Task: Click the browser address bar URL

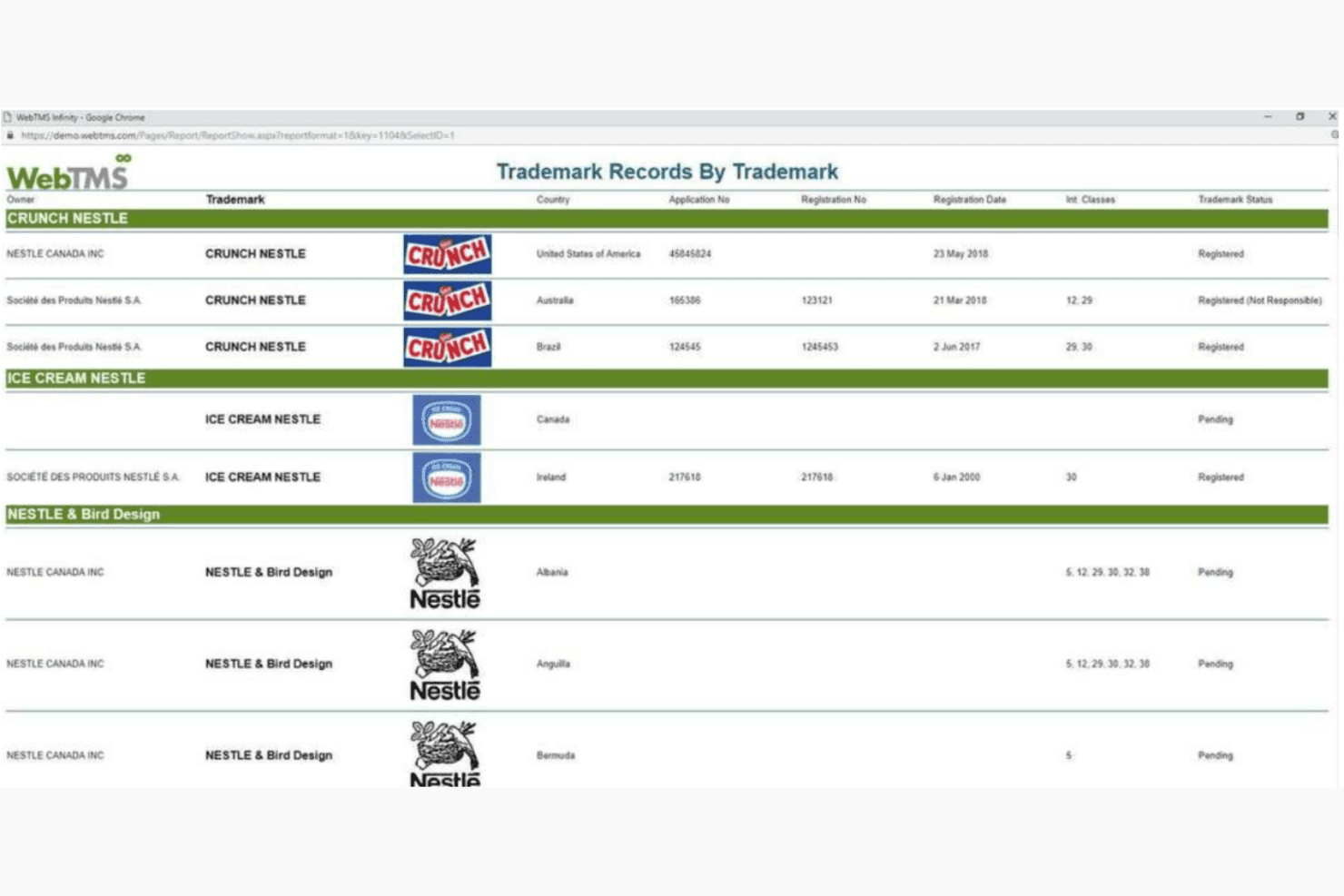Action: 238,135
